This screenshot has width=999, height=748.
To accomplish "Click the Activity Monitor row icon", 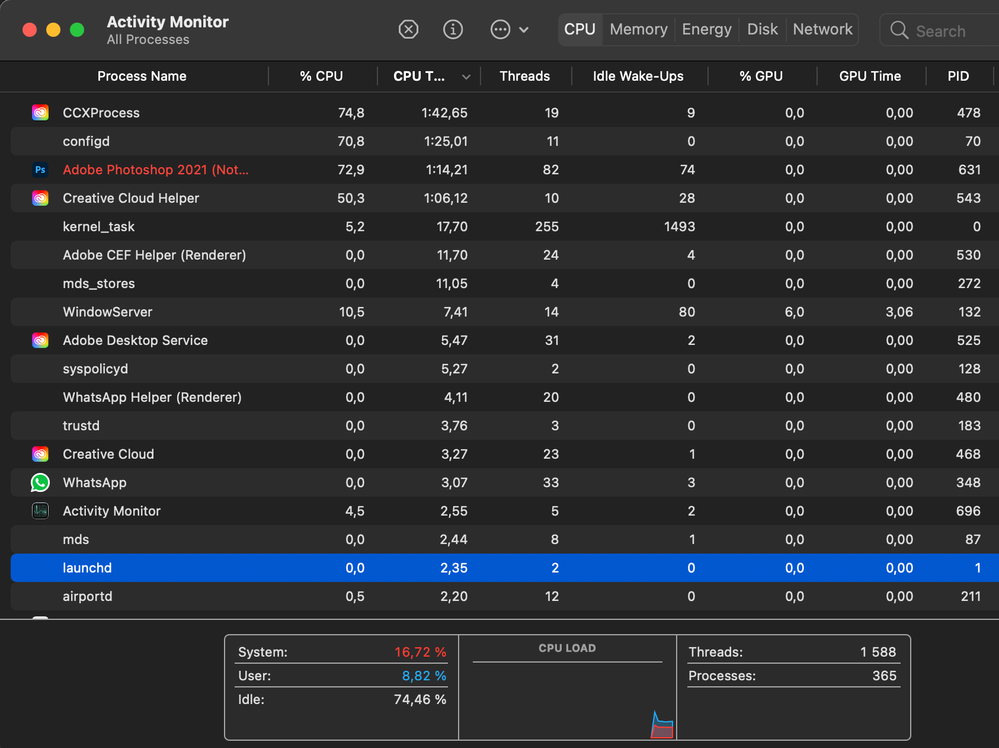I will click(40, 511).
